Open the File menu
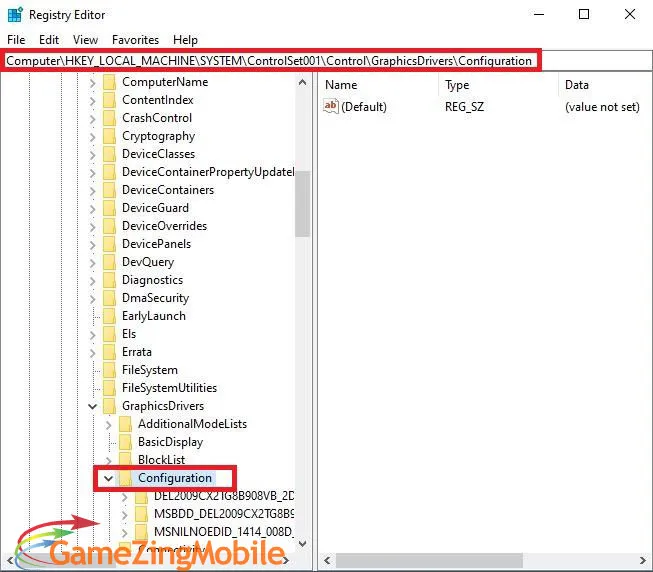This screenshot has width=653, height=572. tap(16, 40)
